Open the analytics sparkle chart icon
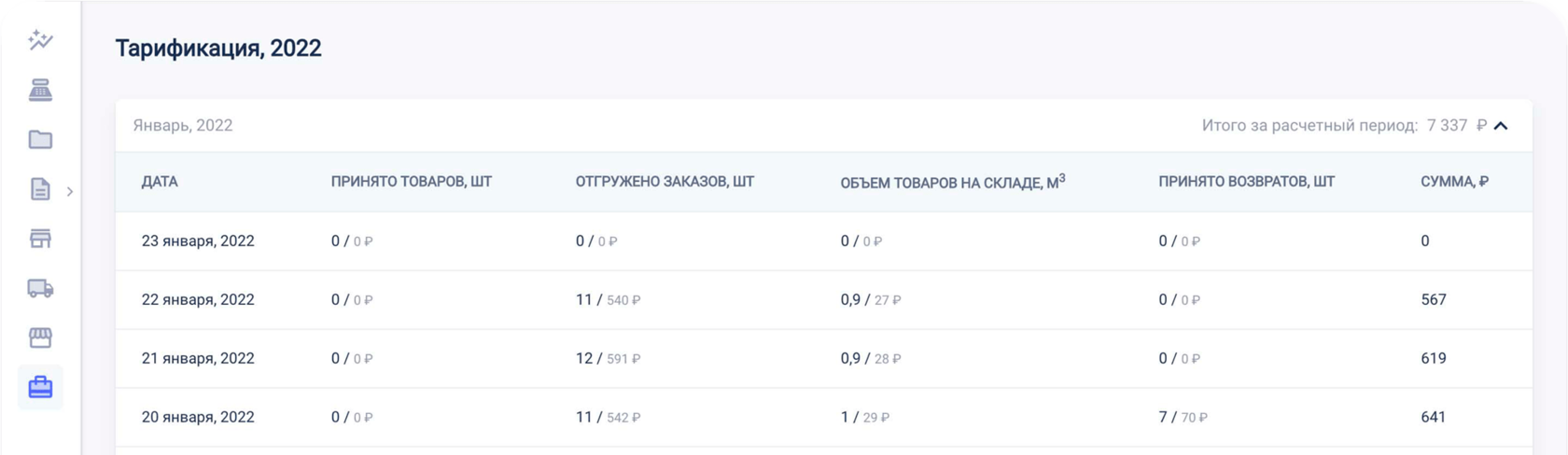Image resolution: width=1568 pixels, height=455 pixels. [40, 40]
